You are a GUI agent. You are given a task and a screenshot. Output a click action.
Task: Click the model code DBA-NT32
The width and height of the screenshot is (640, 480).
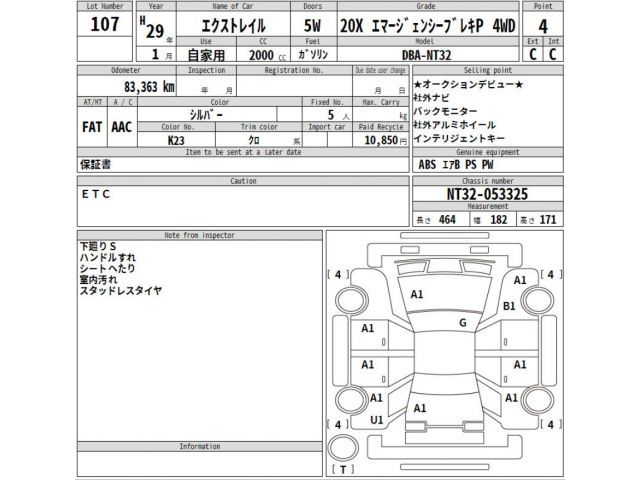(427, 55)
